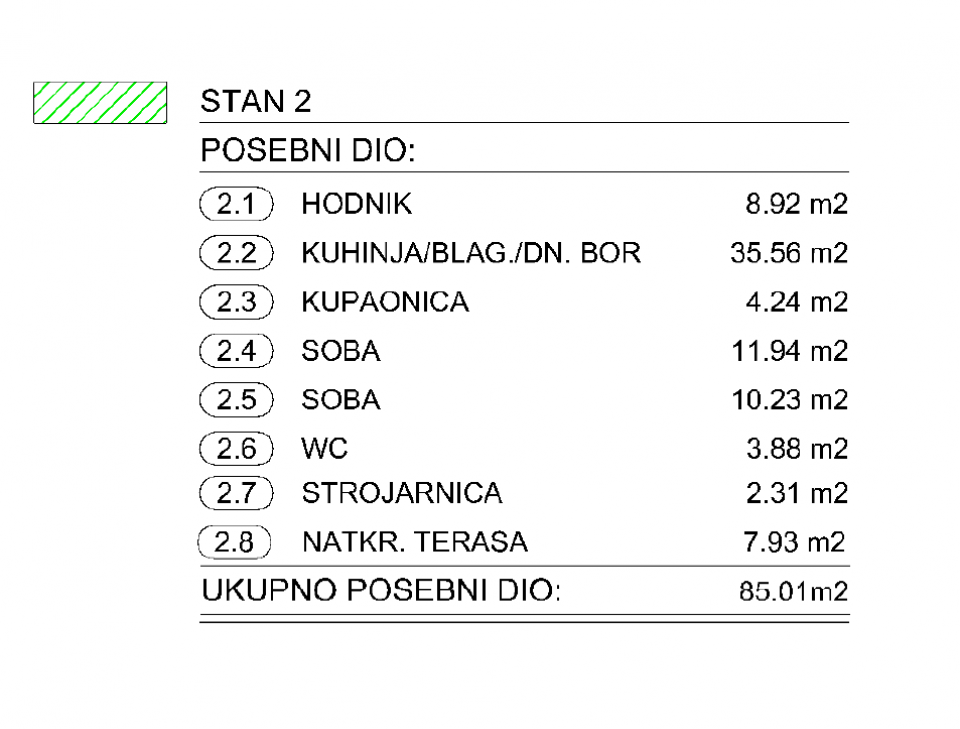Click the 2.2 room number tag

click(237, 254)
